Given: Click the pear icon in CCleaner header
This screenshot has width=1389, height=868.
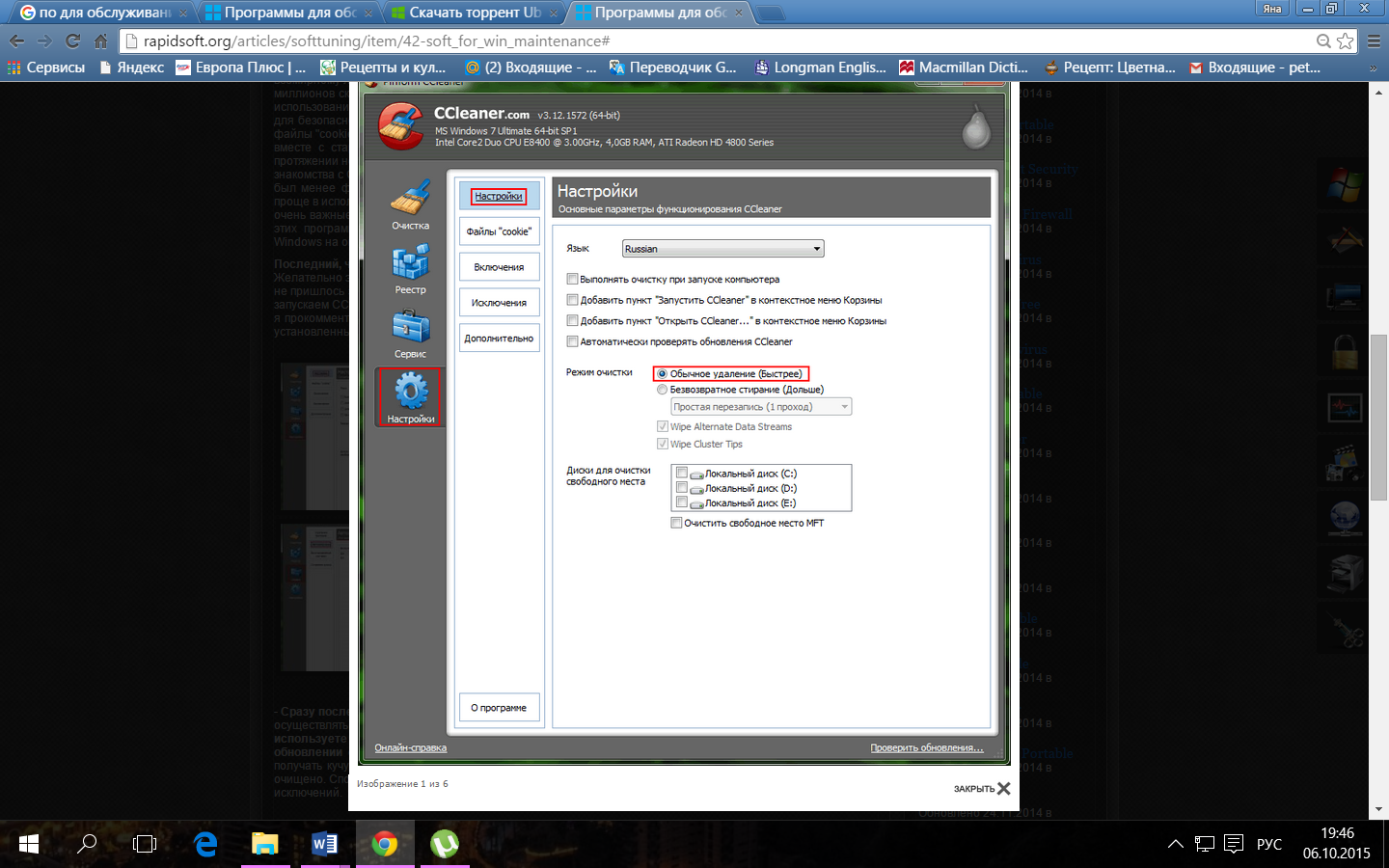Looking at the screenshot, I should click(976, 127).
